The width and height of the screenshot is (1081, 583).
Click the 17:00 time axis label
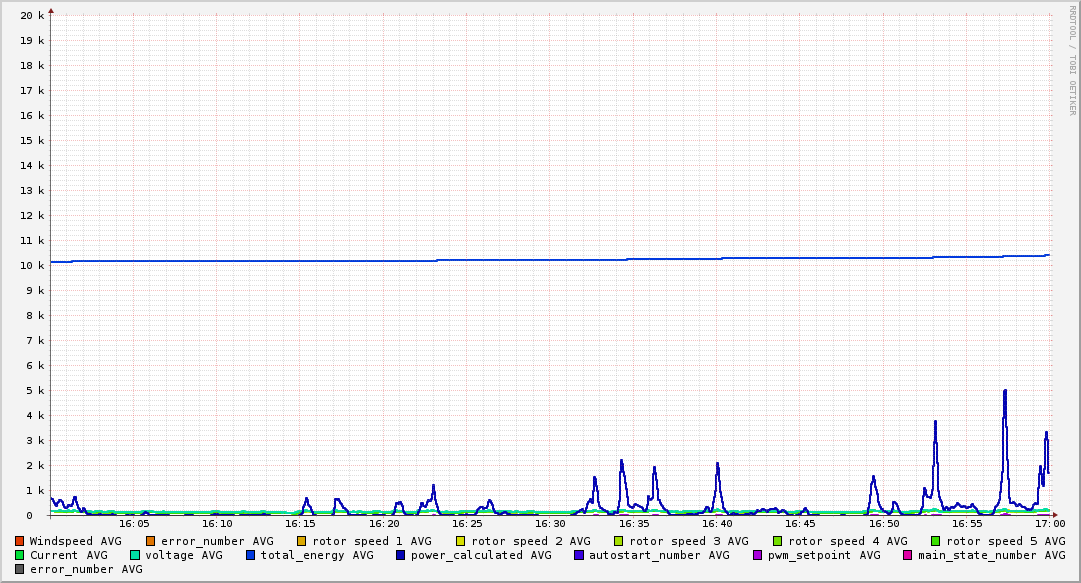1049,523
